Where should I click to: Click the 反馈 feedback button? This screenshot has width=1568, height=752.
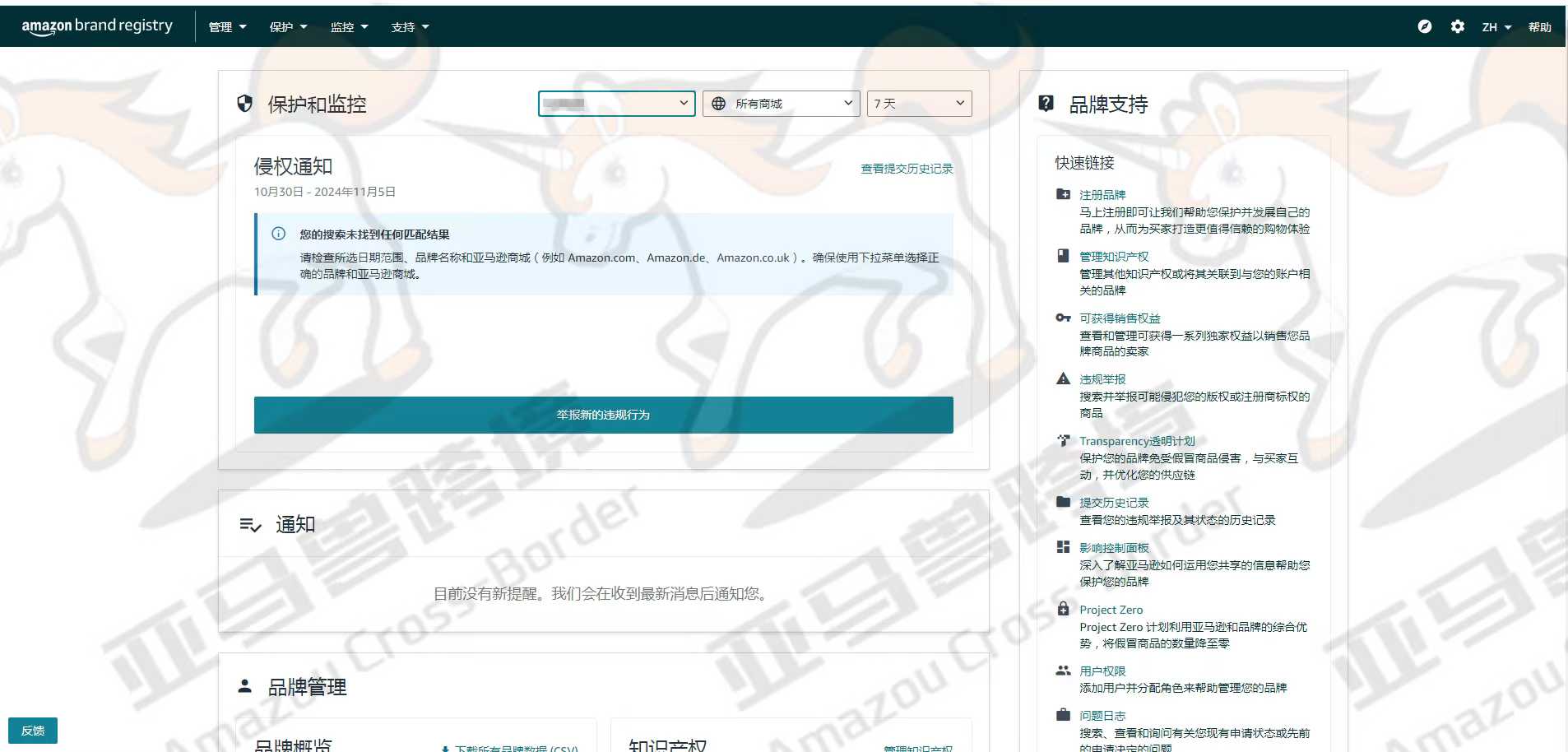(33, 731)
